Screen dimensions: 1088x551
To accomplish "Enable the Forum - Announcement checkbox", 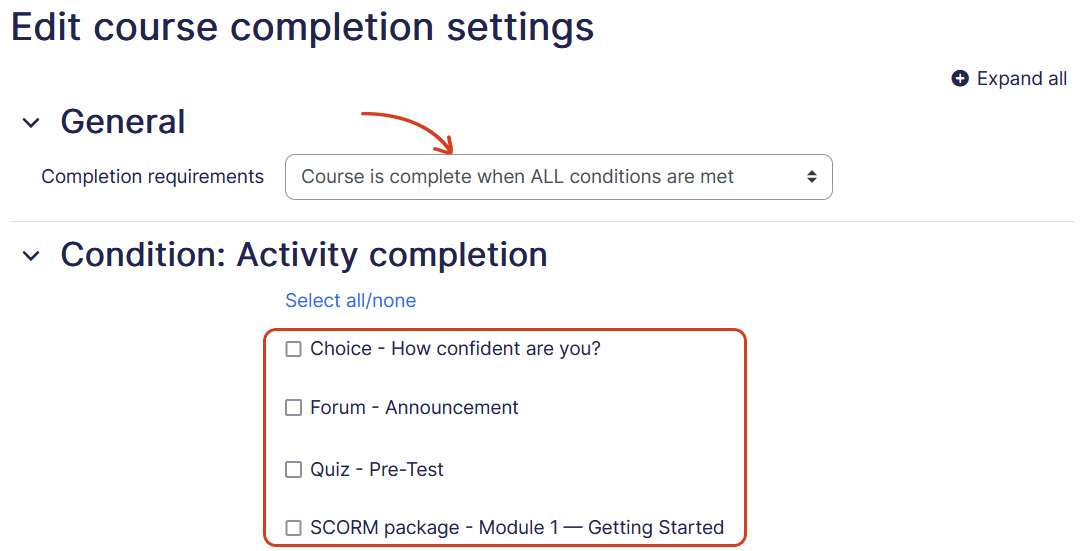I will pos(293,408).
